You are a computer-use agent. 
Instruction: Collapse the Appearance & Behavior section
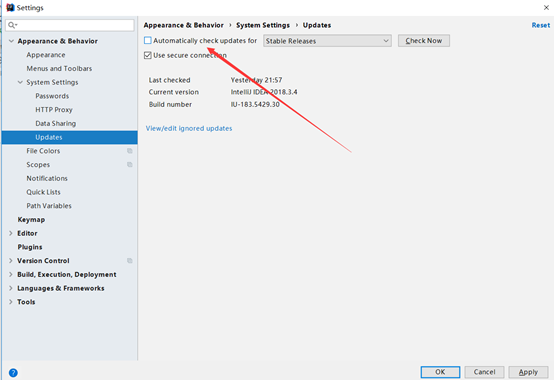point(11,41)
